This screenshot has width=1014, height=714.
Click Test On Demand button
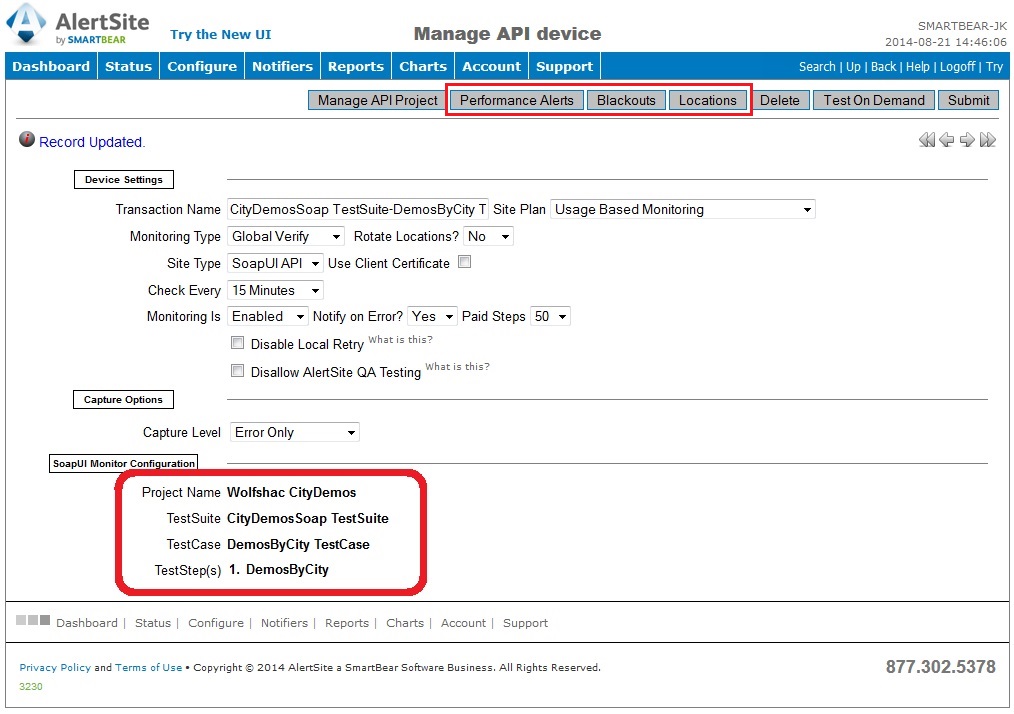pyautogui.click(x=874, y=100)
